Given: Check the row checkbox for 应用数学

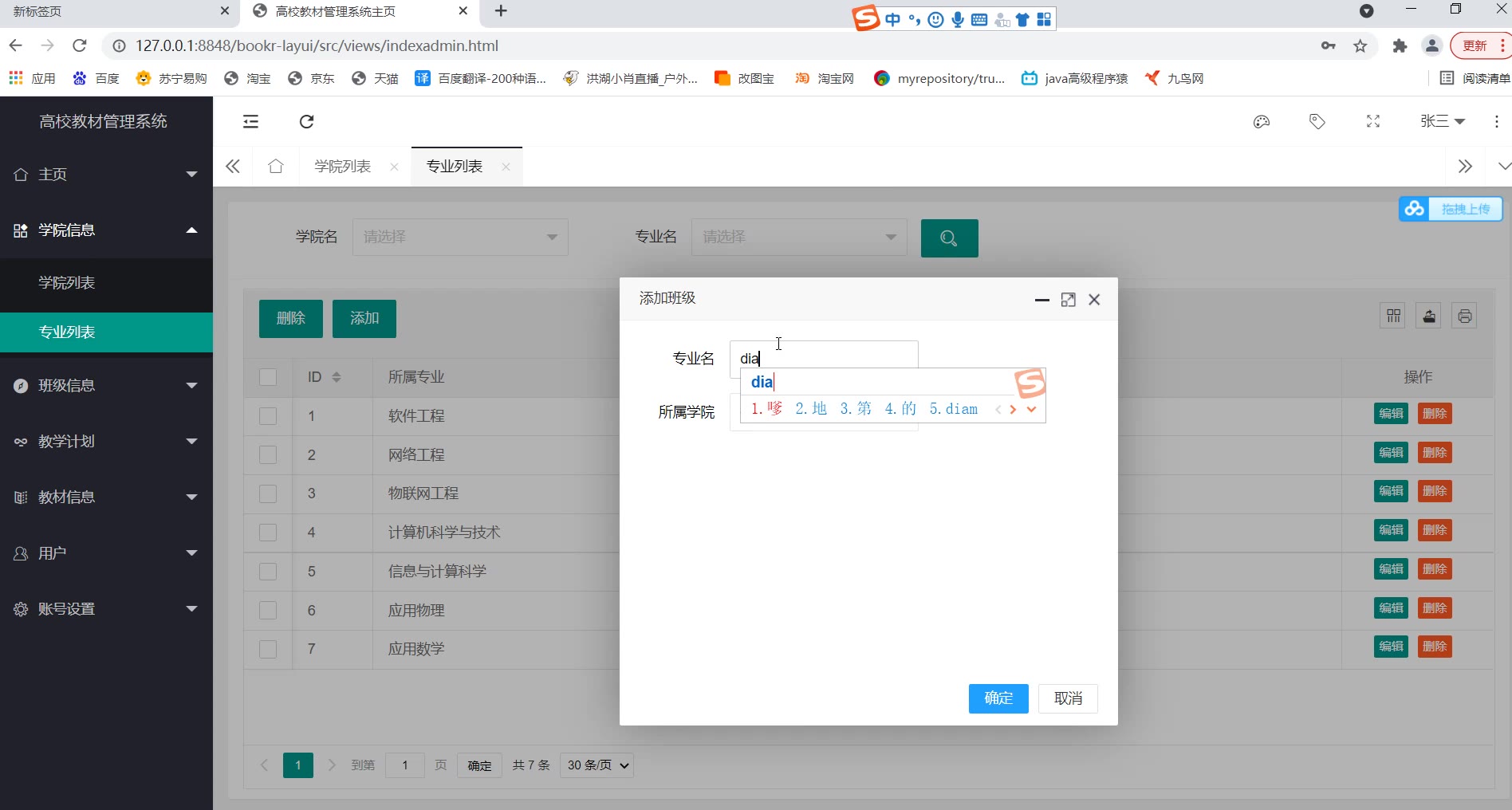Looking at the screenshot, I should (x=268, y=649).
